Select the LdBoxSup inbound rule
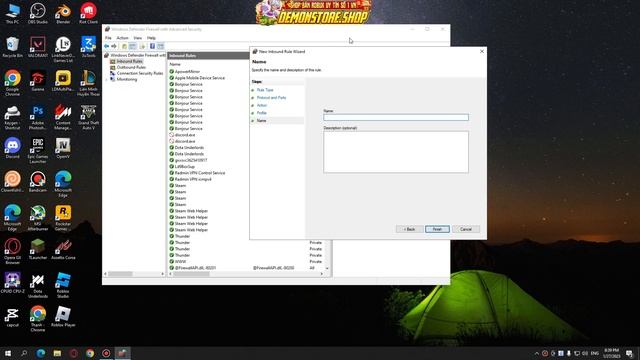Image resolution: width=640 pixels, height=360 pixels. coord(185,167)
